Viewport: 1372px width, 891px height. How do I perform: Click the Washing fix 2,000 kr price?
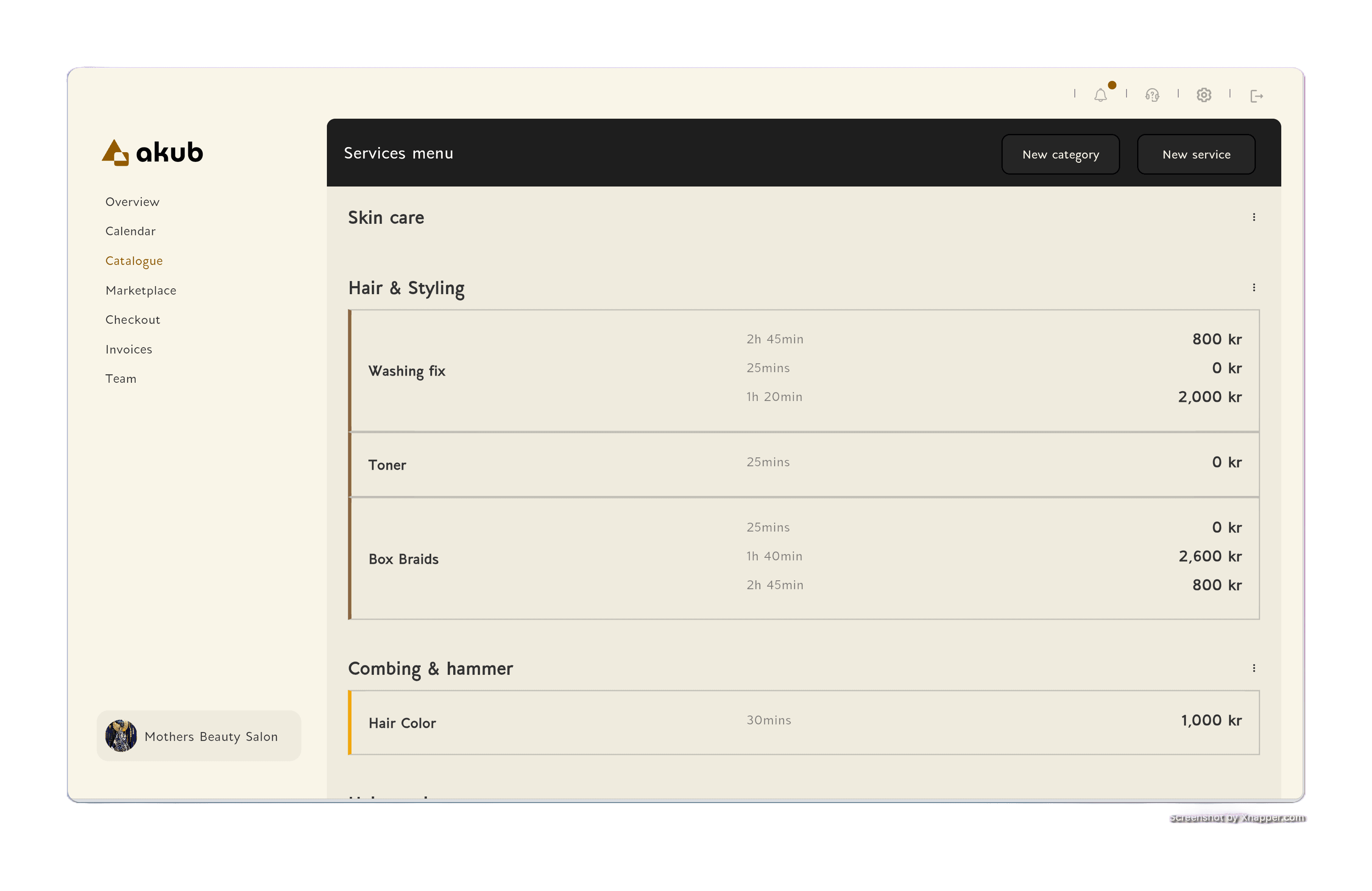click(1210, 396)
